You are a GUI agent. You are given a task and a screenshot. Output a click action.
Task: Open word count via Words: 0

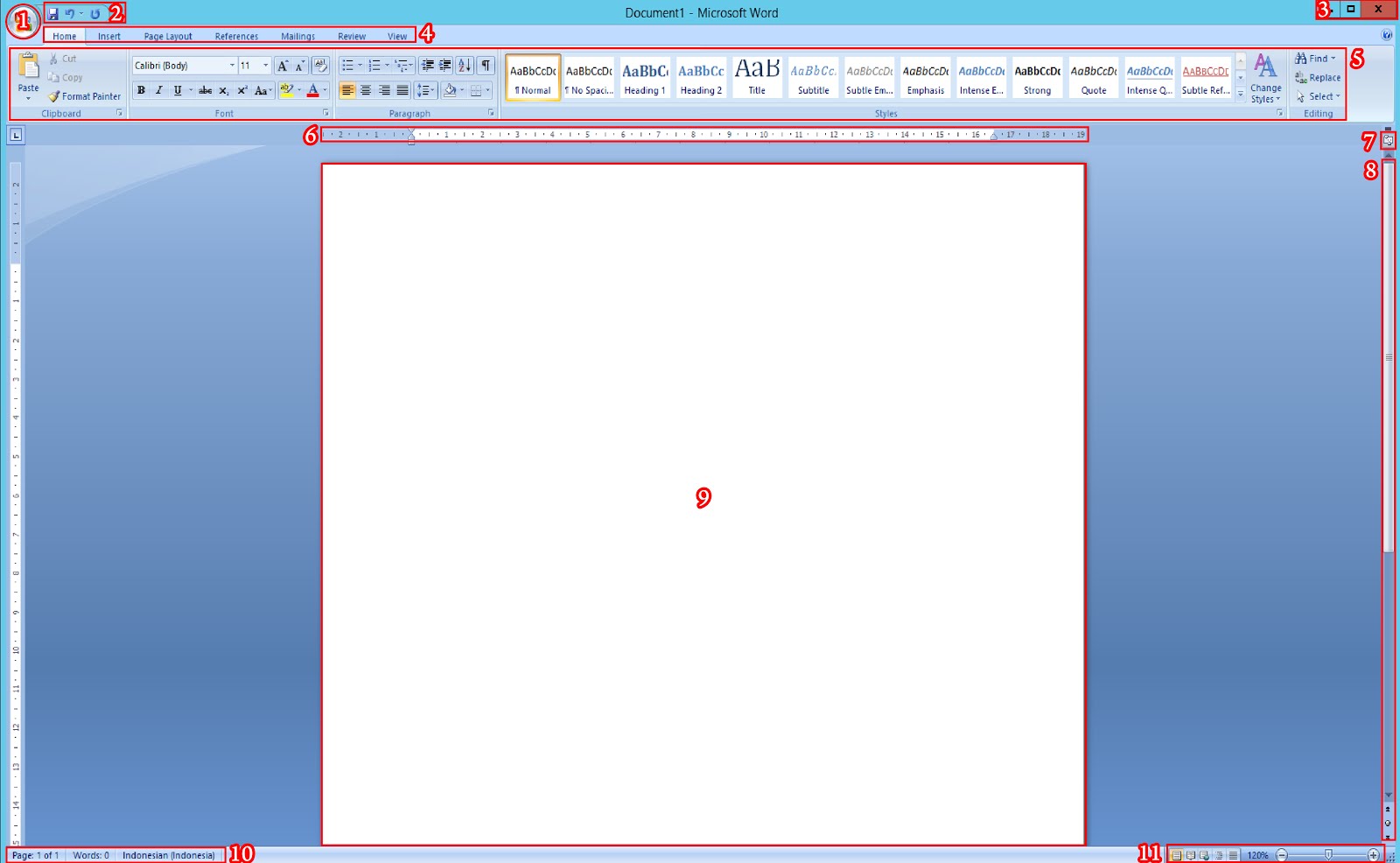(91, 856)
